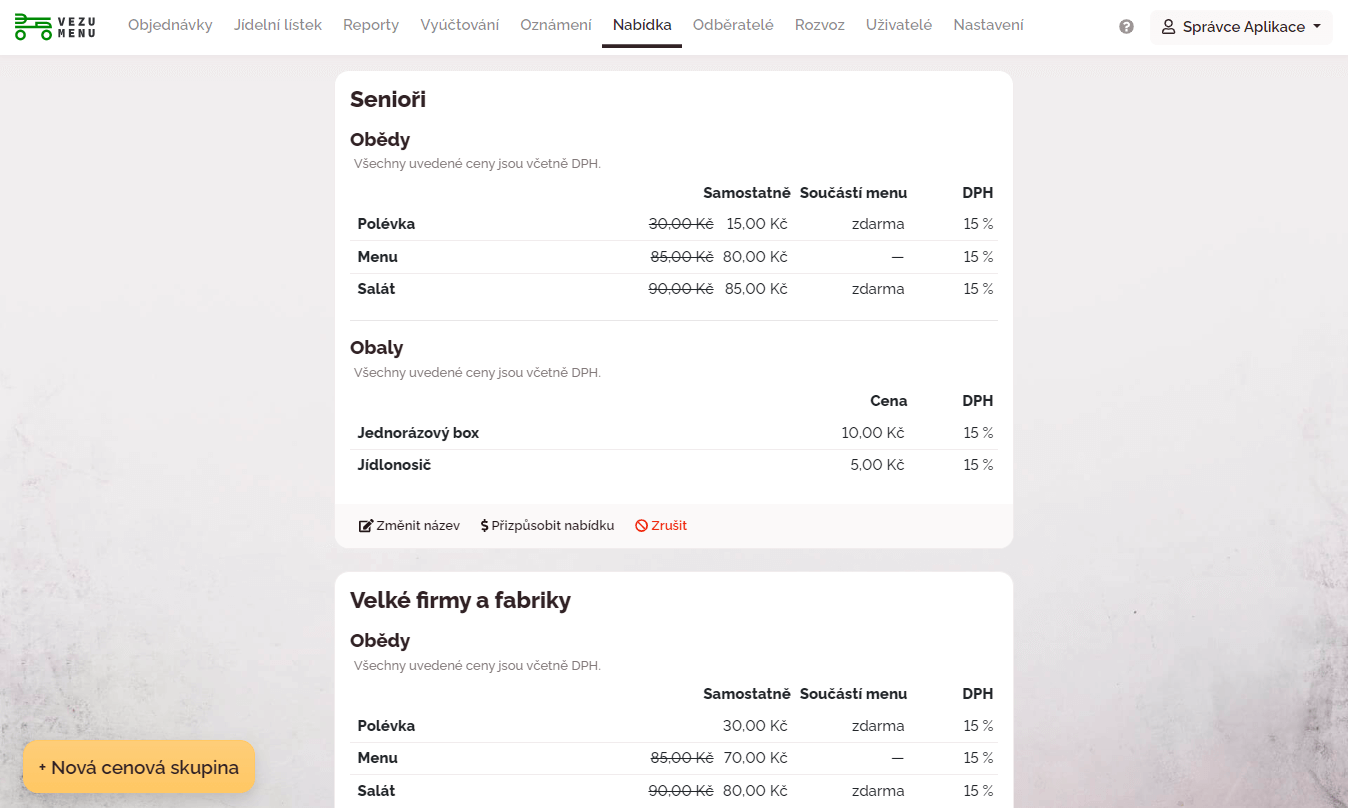Click the Vezu Menu logo

55,27
